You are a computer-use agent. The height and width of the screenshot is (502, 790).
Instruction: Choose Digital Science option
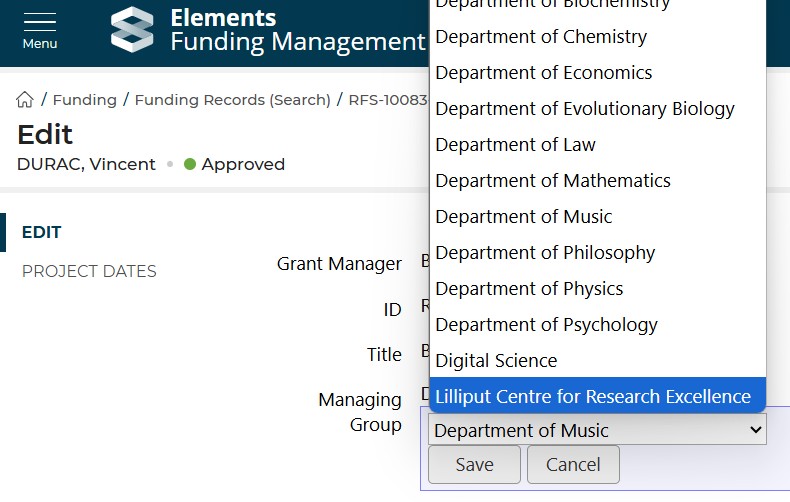click(496, 361)
